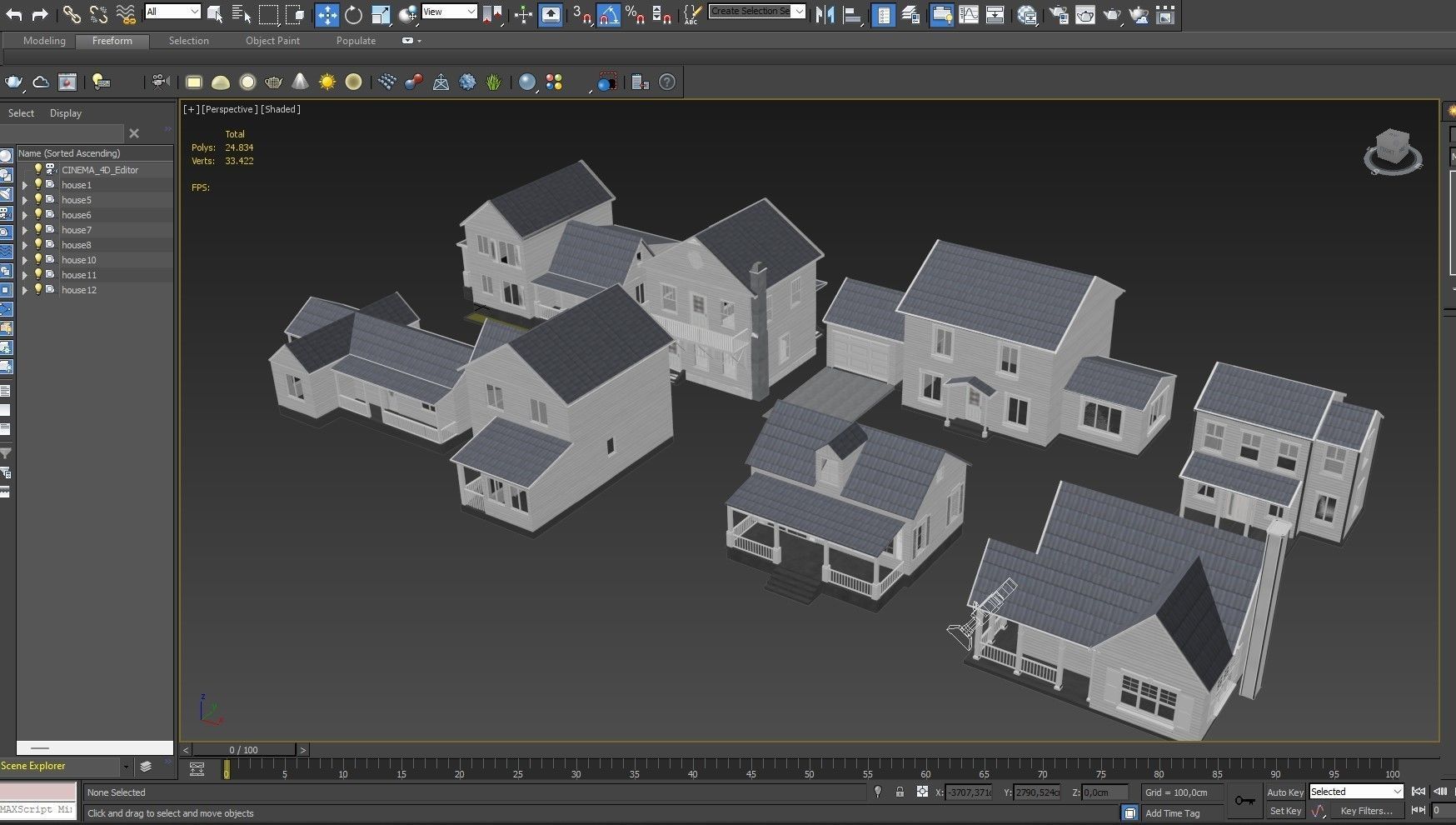Image resolution: width=1456 pixels, height=825 pixels.
Task: Toggle house1 visibility lightbulb
Action: pos(37,184)
